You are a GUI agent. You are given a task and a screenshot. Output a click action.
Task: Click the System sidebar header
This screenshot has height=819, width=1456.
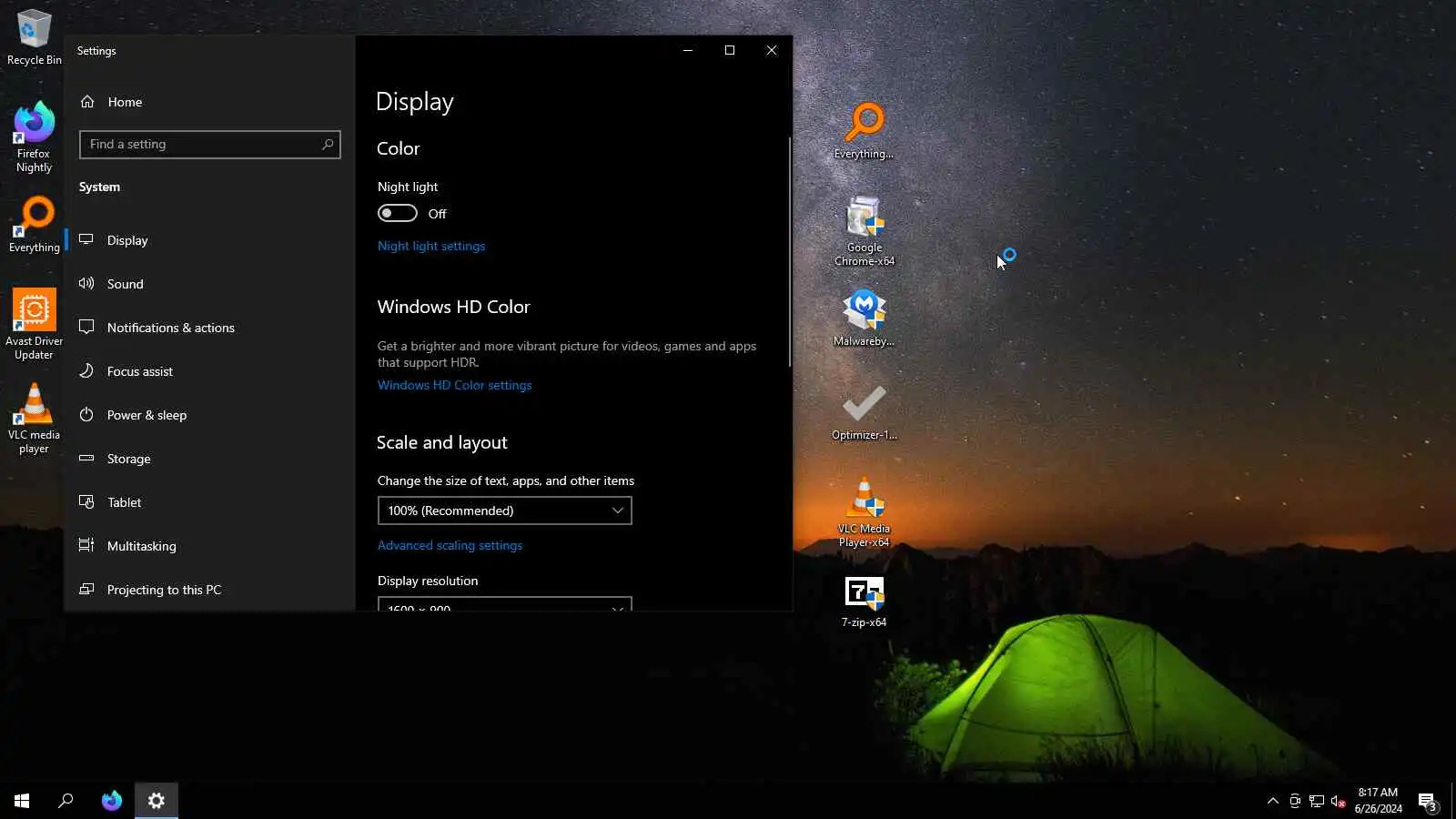(x=99, y=187)
